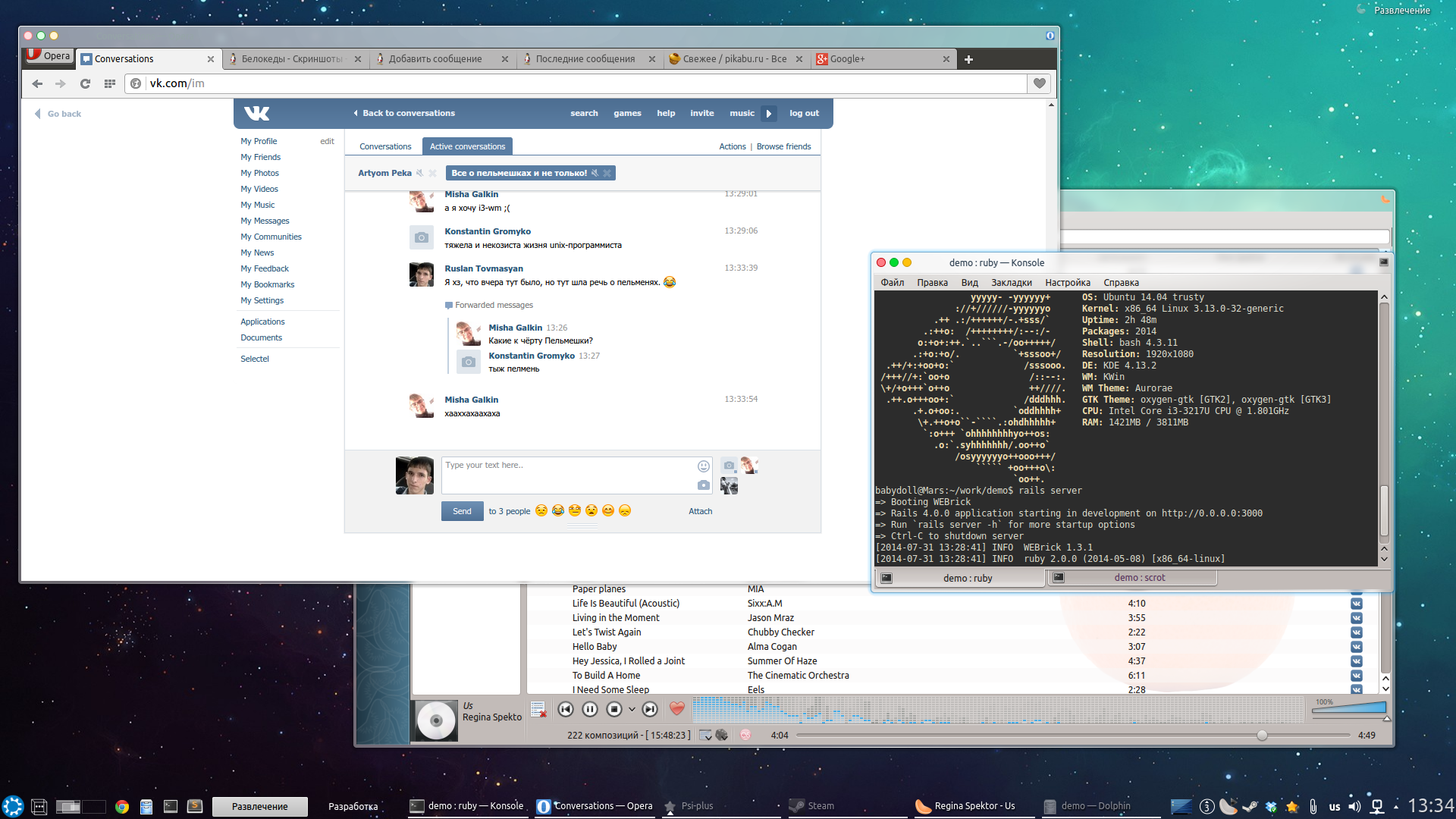
Task: Select the track Hello Baby
Action: [x=594, y=647]
